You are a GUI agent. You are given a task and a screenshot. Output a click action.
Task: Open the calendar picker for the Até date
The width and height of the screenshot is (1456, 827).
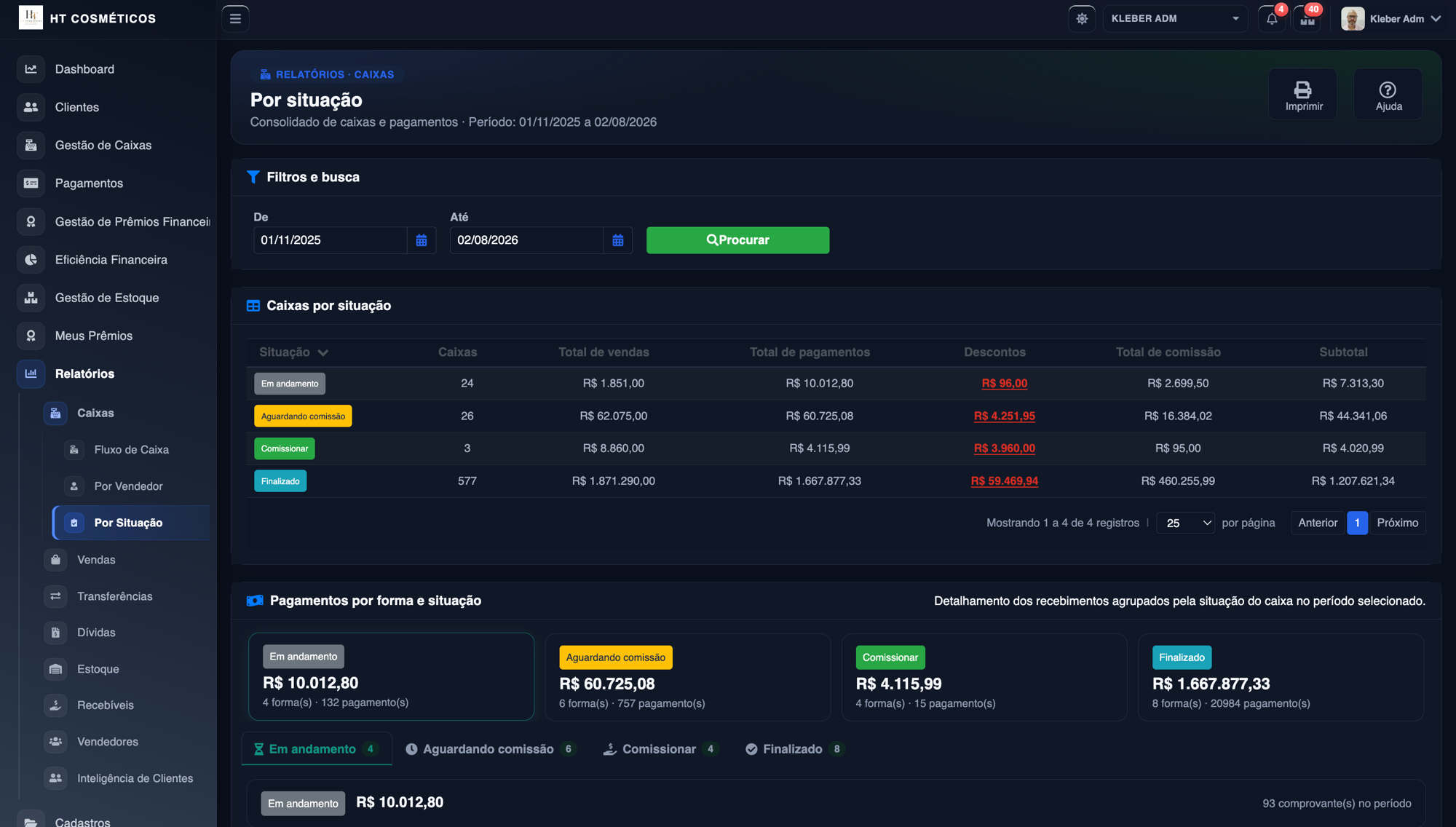point(618,240)
